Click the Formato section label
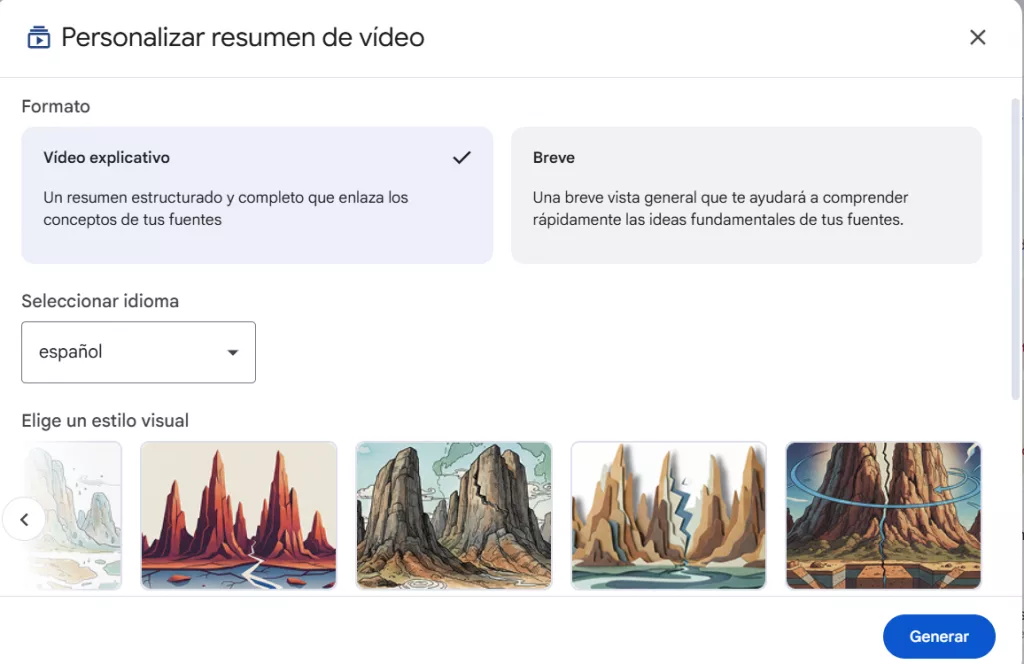 [x=56, y=106]
